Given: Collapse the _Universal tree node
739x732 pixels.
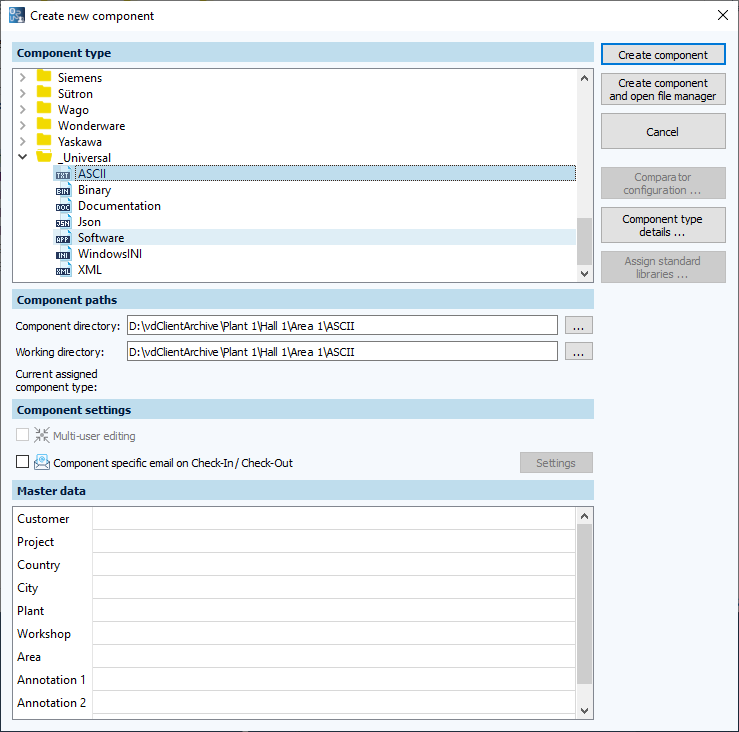Looking at the screenshot, I should pos(23,158).
